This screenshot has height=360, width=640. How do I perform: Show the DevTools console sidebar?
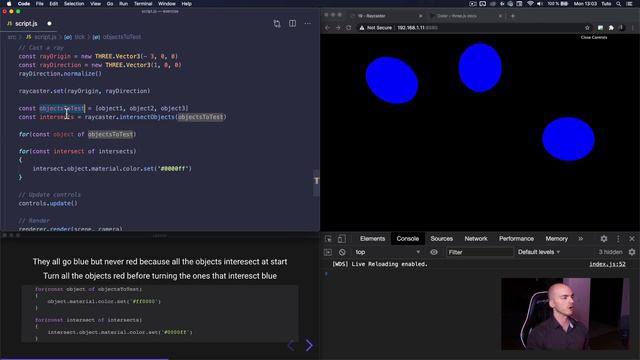point(328,252)
